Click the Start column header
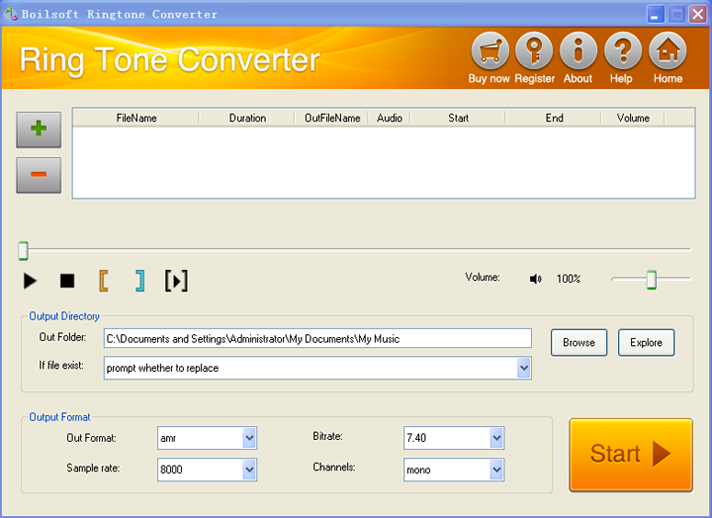Viewport: 712px width, 518px height. tap(458, 118)
